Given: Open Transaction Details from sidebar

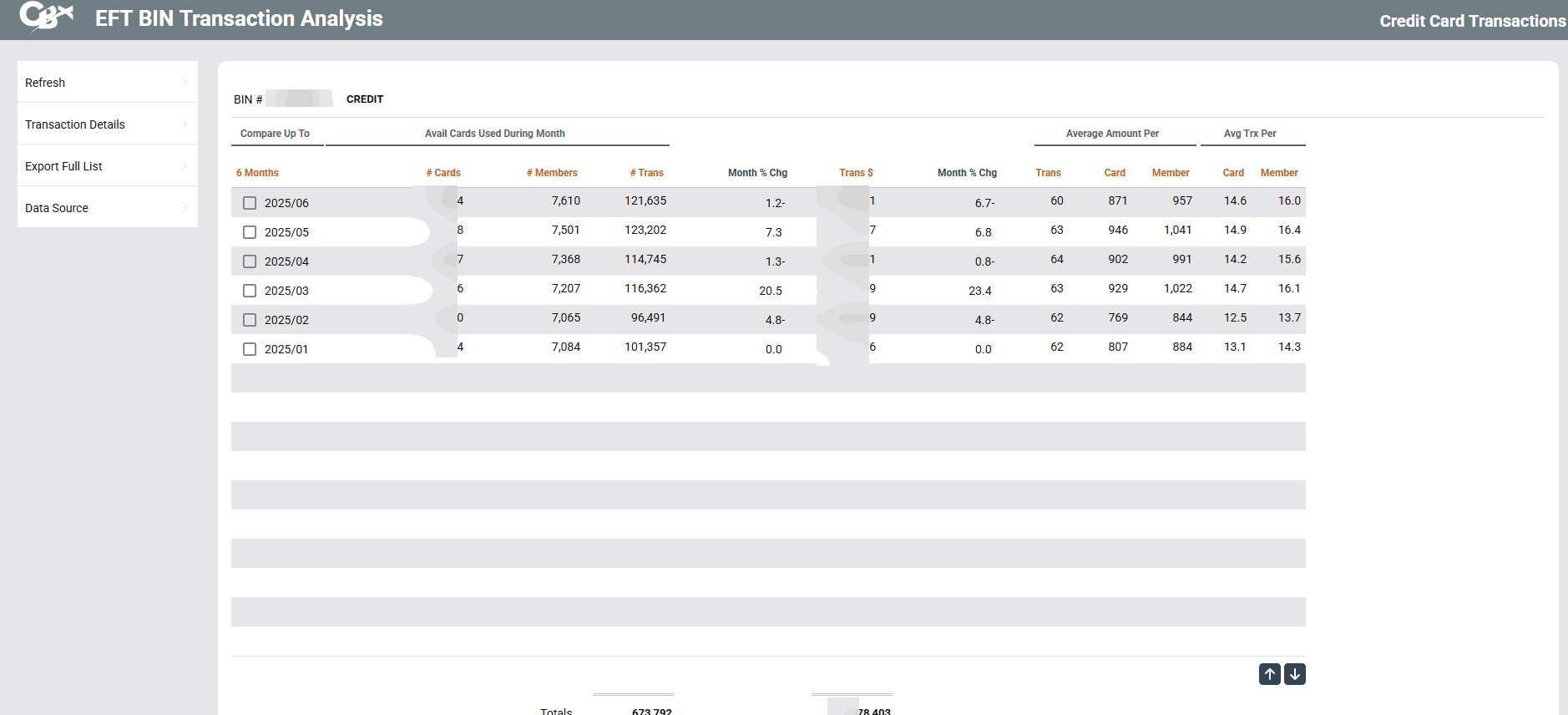Looking at the screenshot, I should pos(75,124).
